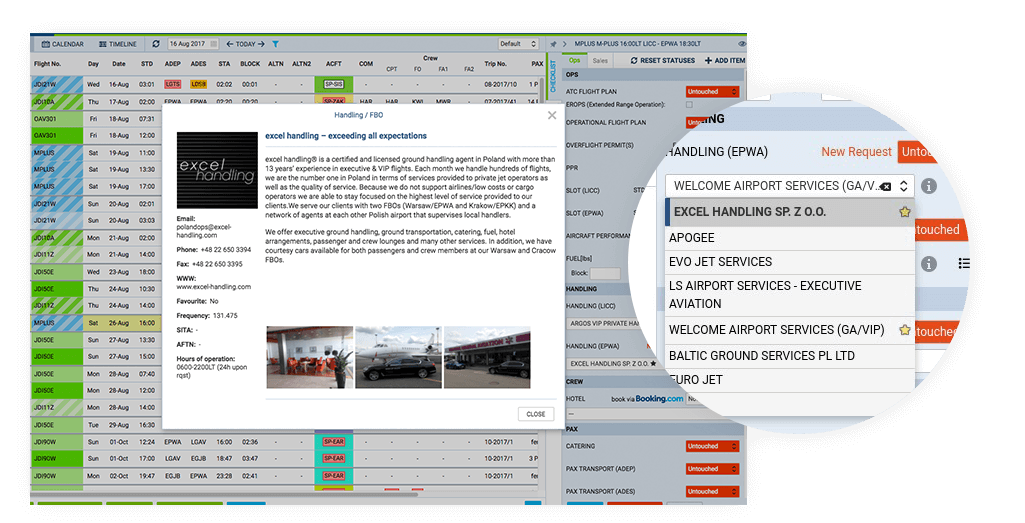Click the ADD ITEM button
Viewport: 1025px width, 523px height.
725,60
